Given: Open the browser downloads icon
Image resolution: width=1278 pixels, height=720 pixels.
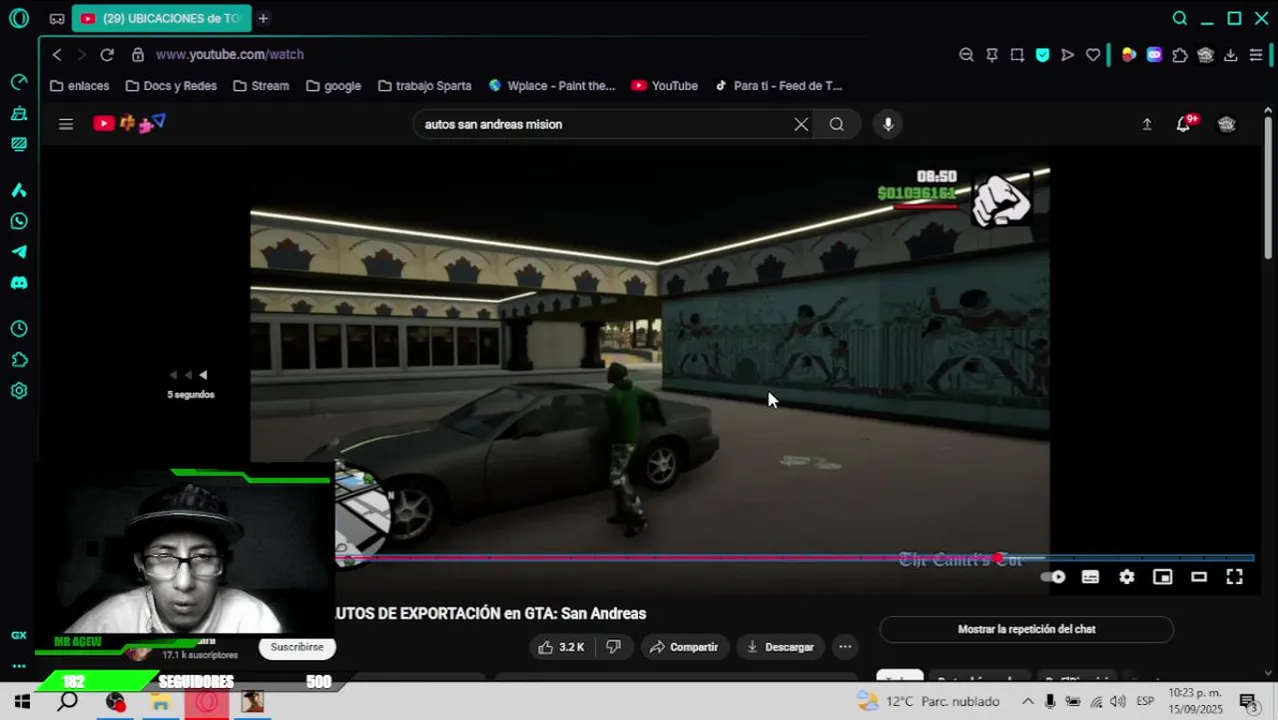Looking at the screenshot, I should coord(1231,55).
